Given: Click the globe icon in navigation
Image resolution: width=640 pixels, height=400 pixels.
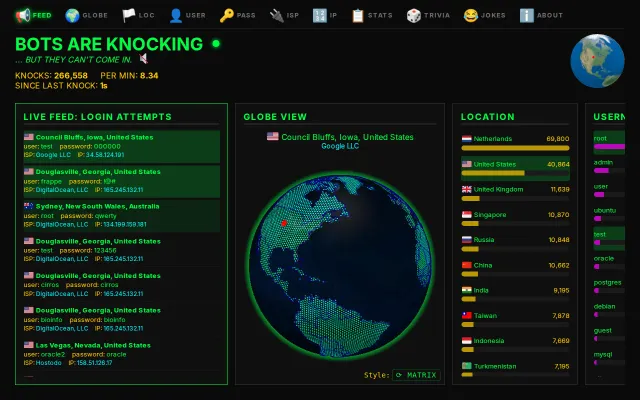Looking at the screenshot, I should click(x=72, y=16).
